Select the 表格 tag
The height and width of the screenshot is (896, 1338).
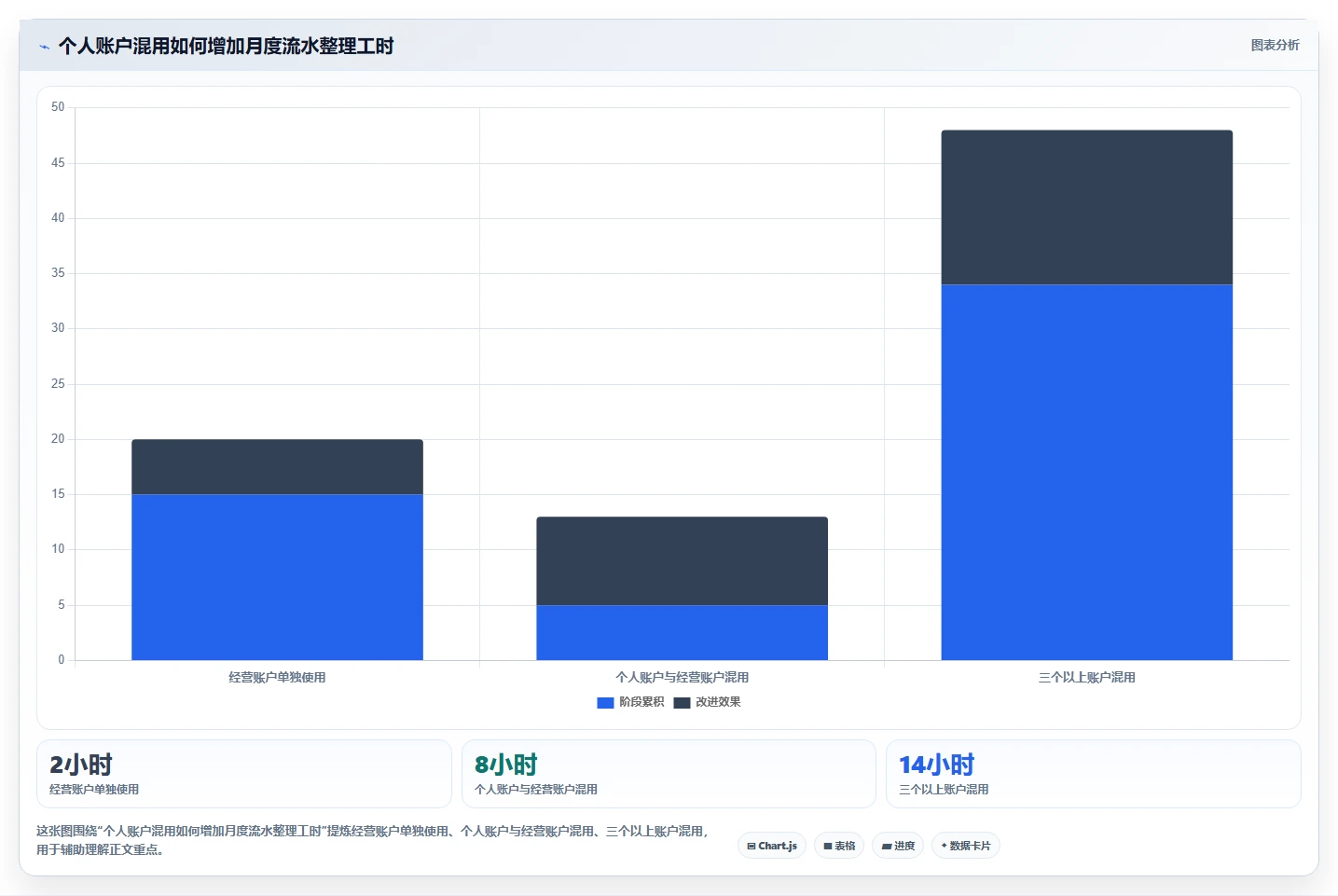(839, 846)
